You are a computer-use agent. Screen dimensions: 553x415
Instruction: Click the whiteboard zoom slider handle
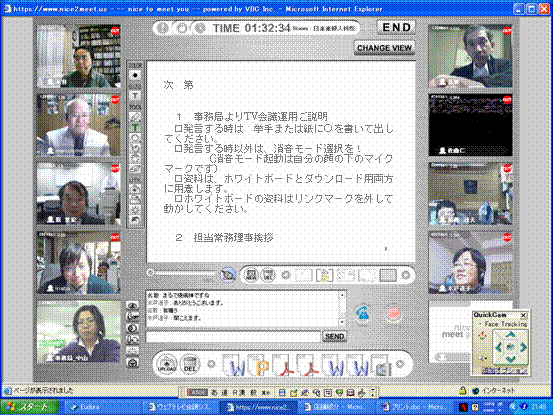click(x=151, y=273)
